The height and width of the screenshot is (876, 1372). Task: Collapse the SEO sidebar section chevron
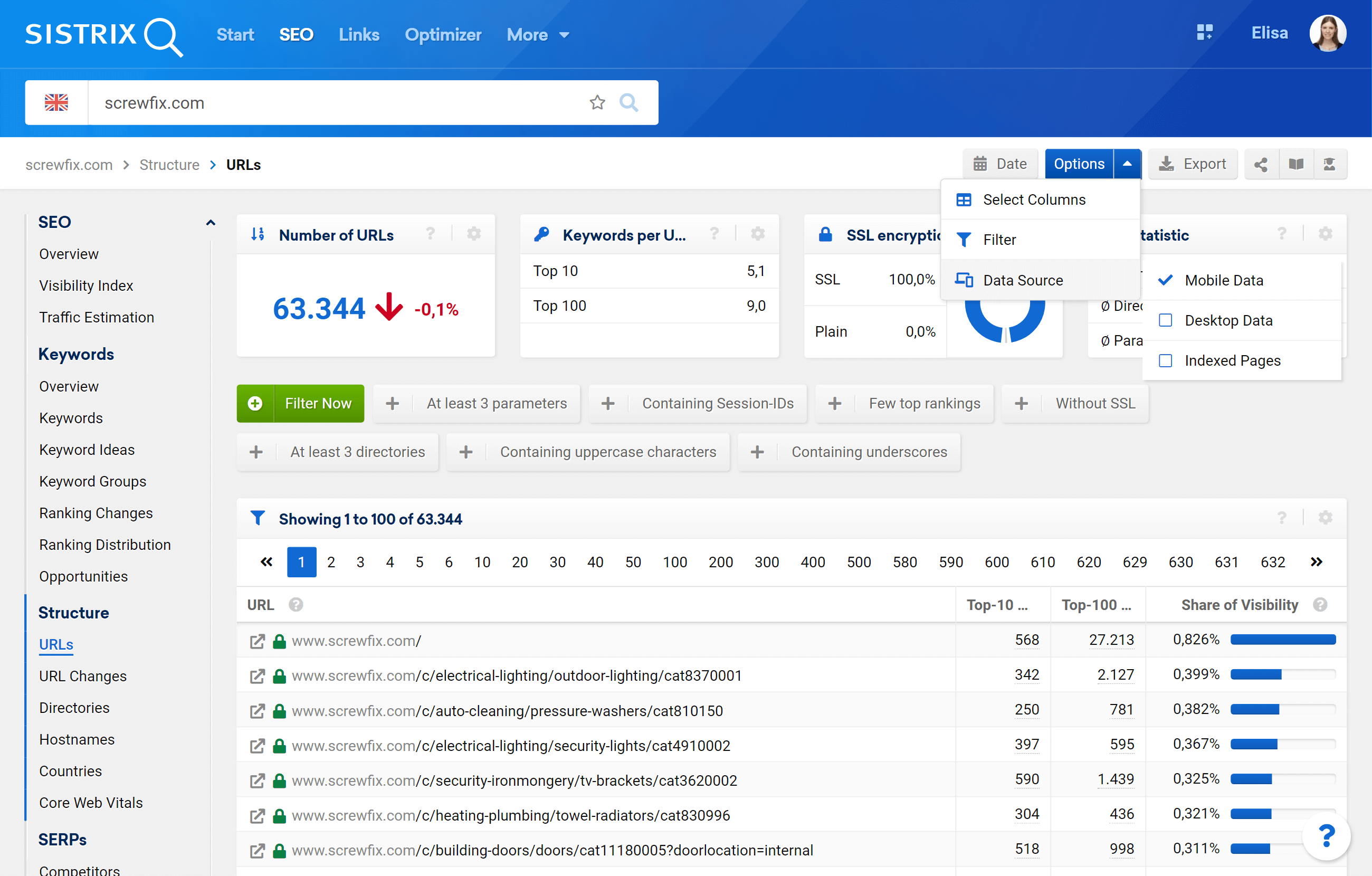[x=210, y=222]
